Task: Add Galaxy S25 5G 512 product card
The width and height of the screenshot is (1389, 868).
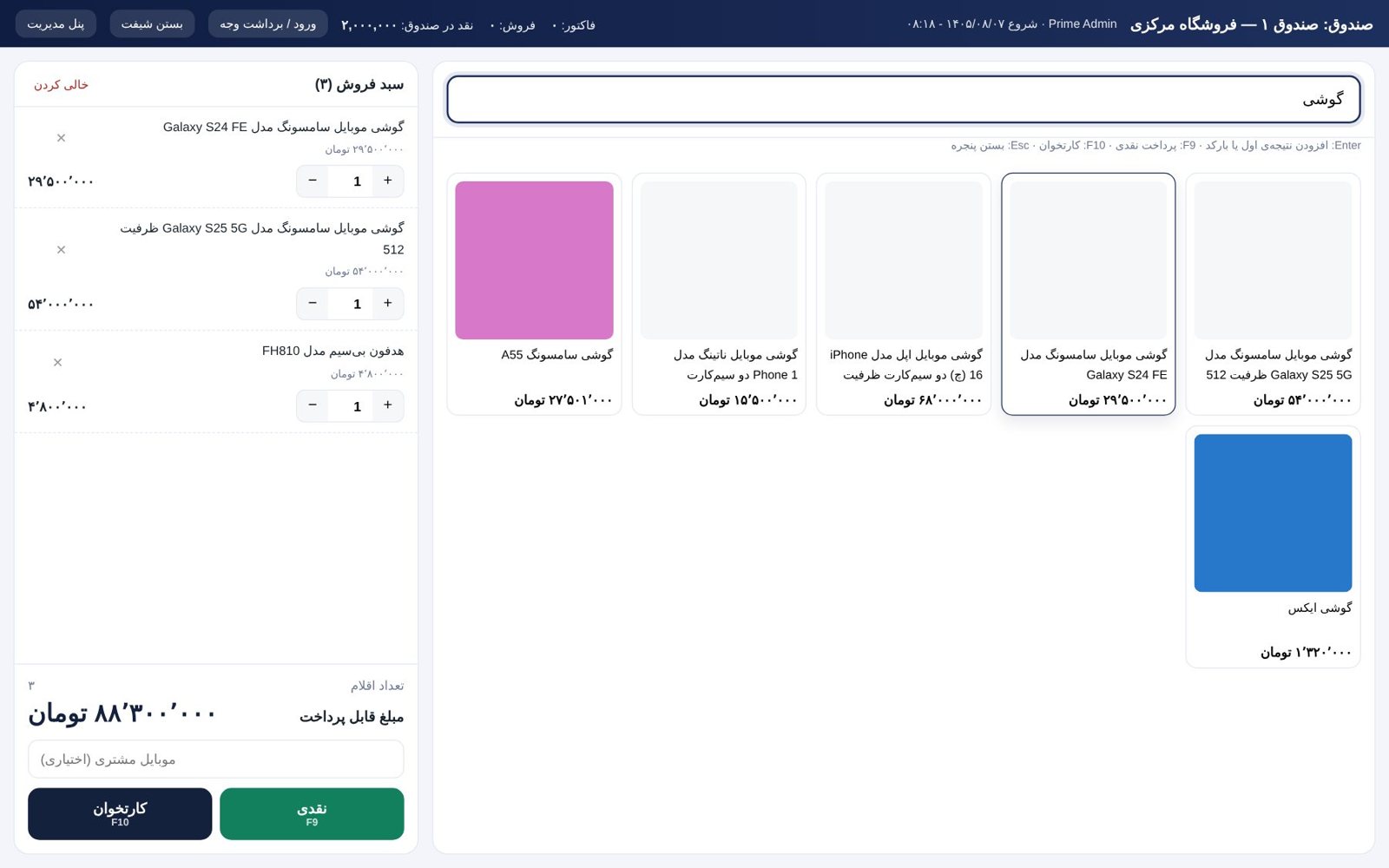Action: tap(1273, 294)
